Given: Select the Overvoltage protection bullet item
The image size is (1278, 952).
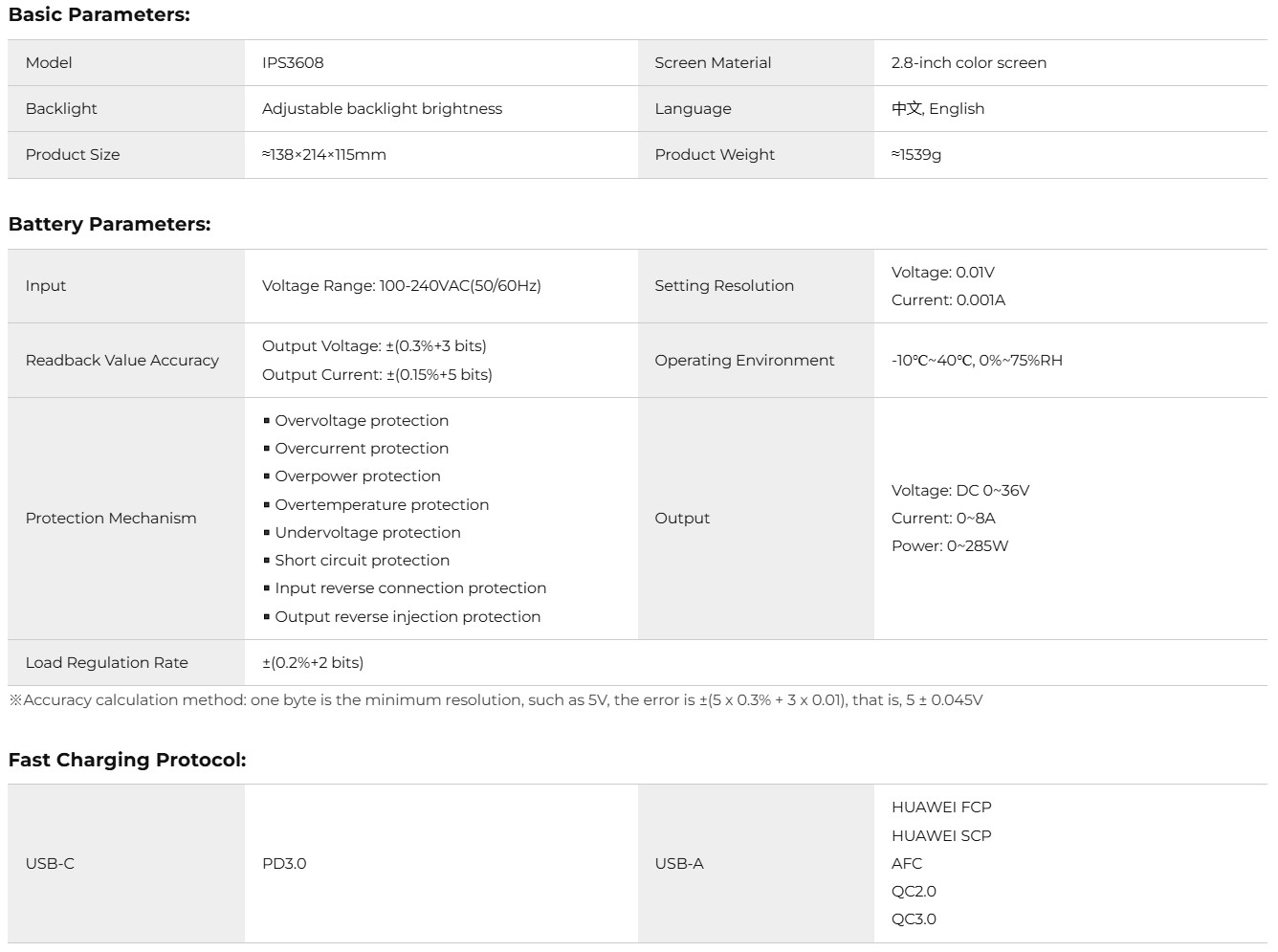Looking at the screenshot, I should point(362,420).
